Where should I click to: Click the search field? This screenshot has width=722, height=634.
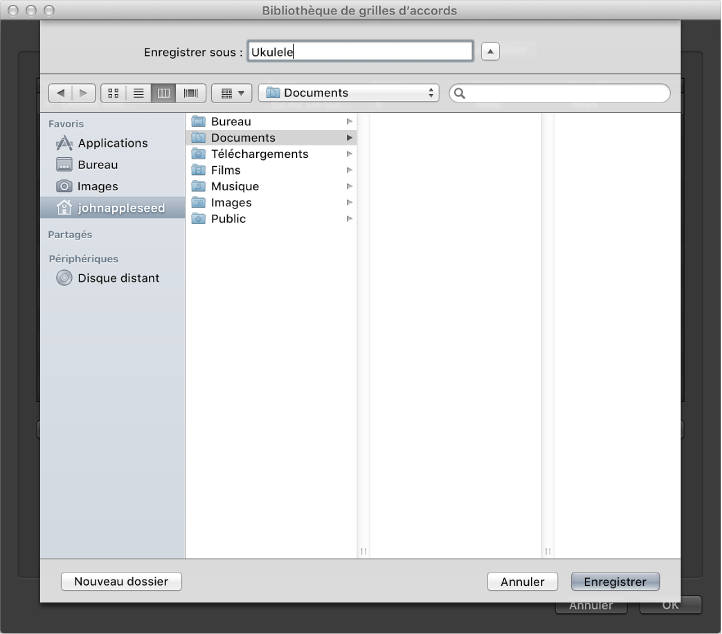pos(559,93)
